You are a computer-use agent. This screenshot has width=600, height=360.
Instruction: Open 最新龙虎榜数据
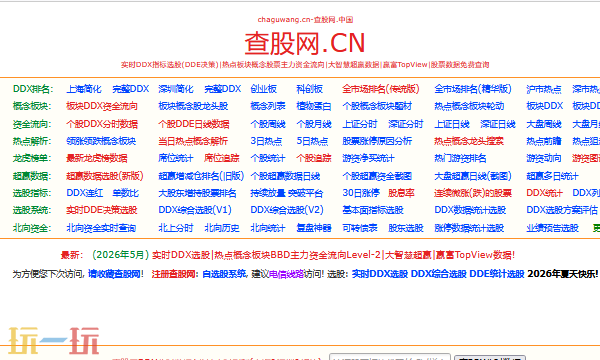click(96, 158)
